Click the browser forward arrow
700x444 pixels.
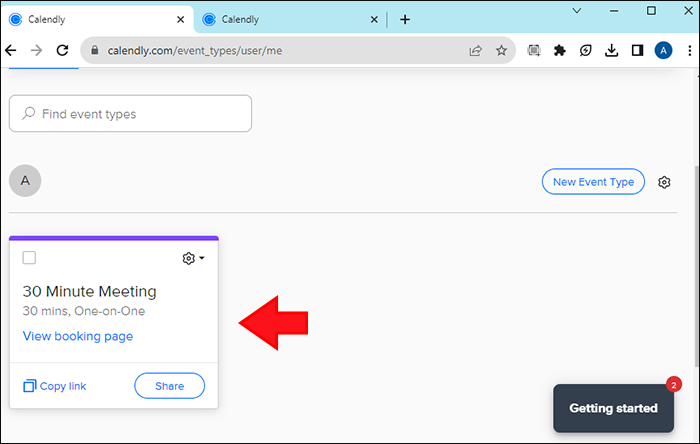tap(36, 50)
